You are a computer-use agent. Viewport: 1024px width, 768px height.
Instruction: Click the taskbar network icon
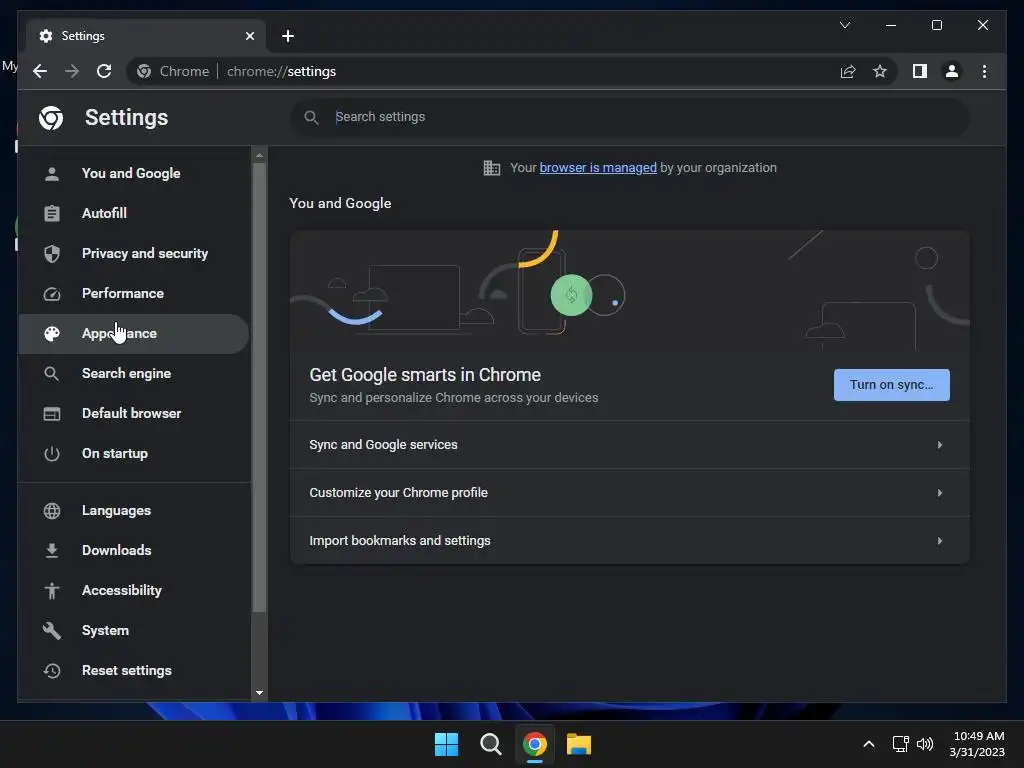(901, 744)
